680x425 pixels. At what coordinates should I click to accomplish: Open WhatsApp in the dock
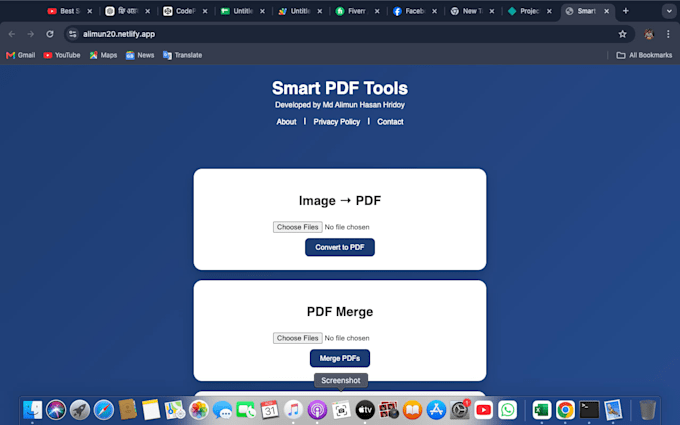pyautogui.click(x=507, y=410)
